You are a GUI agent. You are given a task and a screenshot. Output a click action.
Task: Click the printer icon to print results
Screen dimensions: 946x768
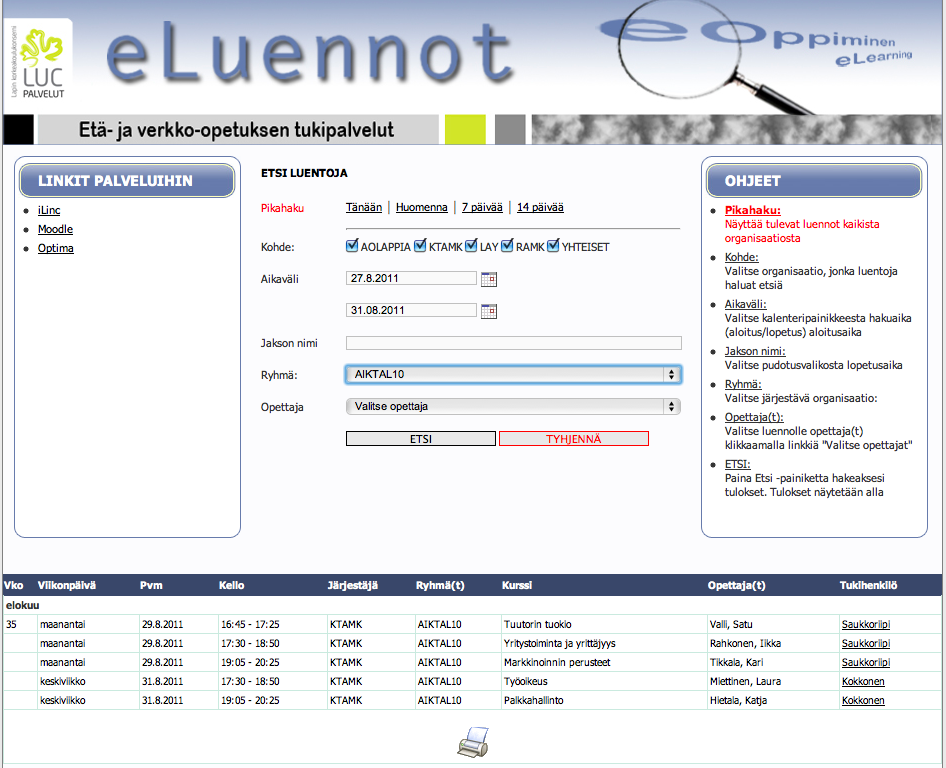point(473,742)
